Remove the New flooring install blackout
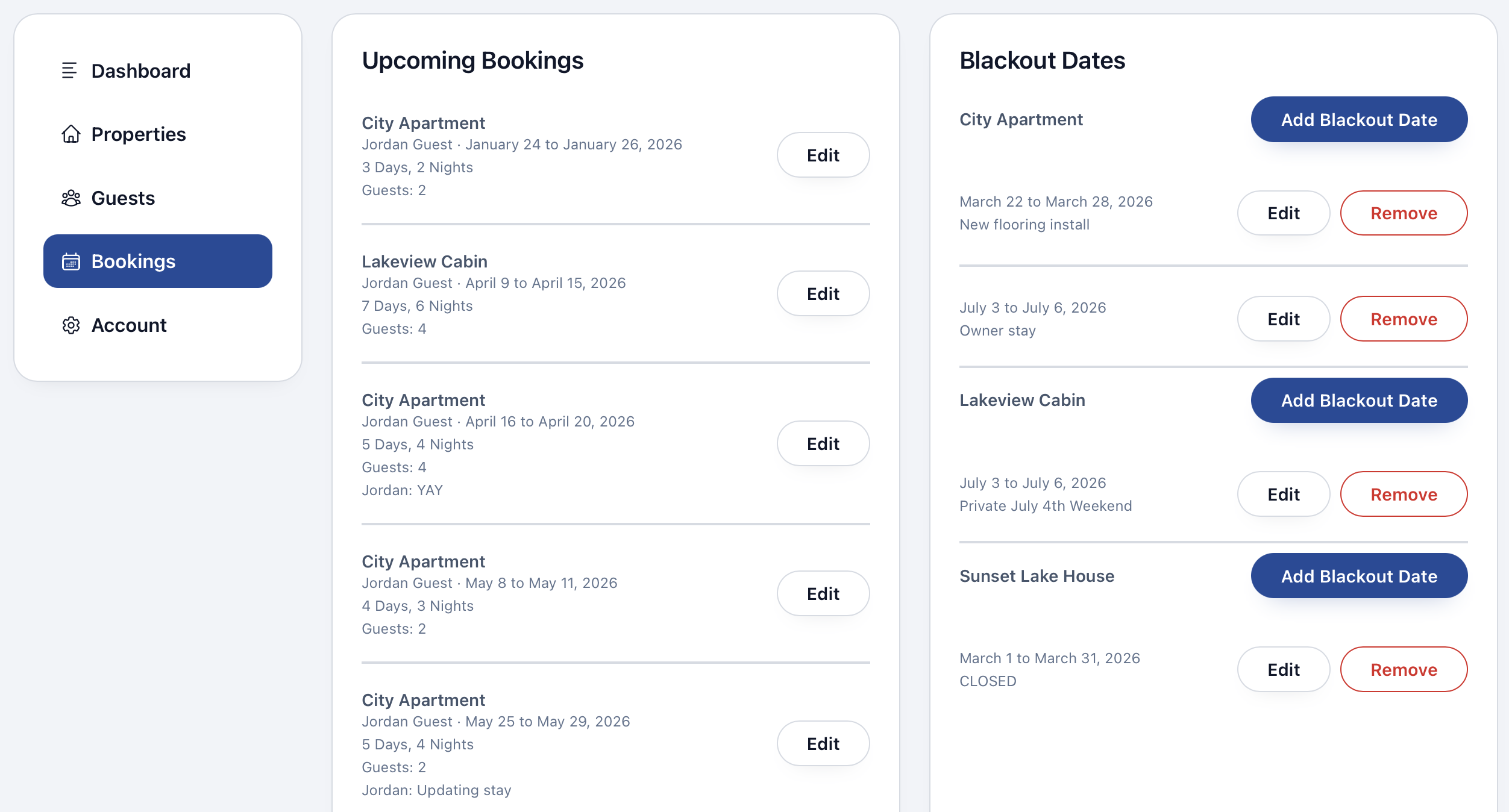 (1404, 213)
